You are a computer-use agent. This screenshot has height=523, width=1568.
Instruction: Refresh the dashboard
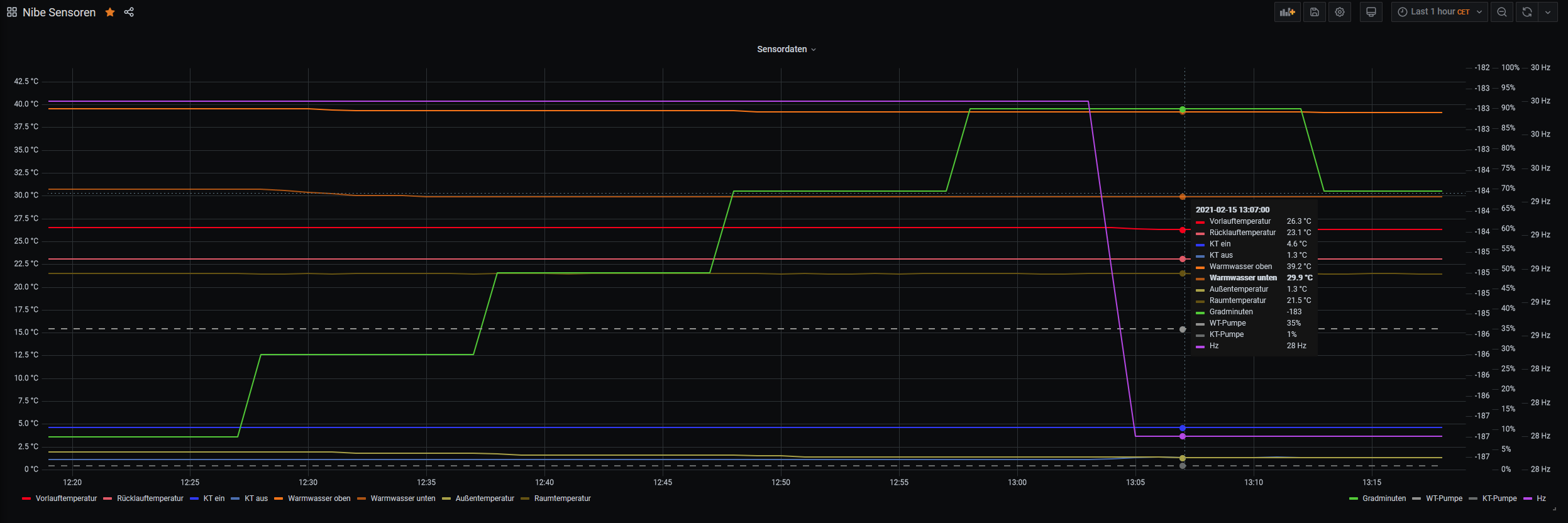tap(1527, 12)
